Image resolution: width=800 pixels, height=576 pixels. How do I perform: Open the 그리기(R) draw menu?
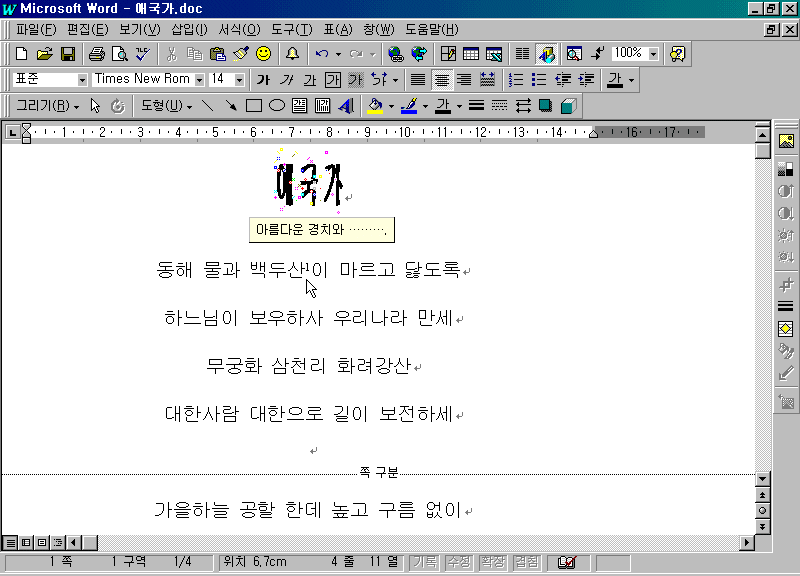[x=47, y=106]
